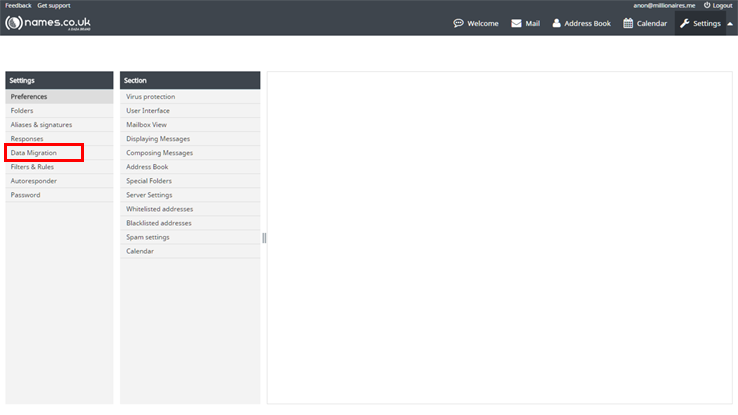The height and width of the screenshot is (415, 738).
Task: Click the Get support link
Action: (54, 5)
